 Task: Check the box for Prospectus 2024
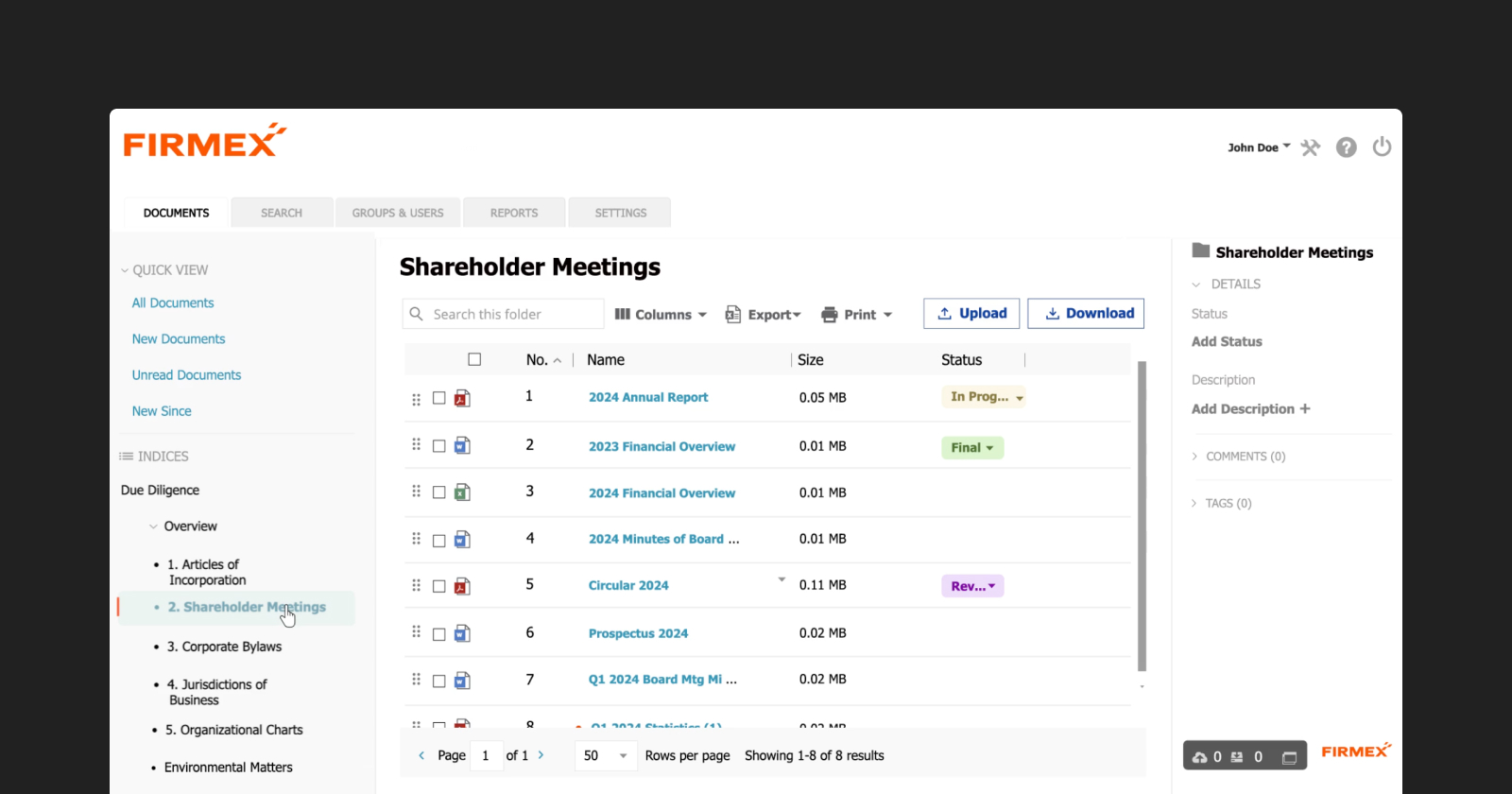[x=439, y=634]
